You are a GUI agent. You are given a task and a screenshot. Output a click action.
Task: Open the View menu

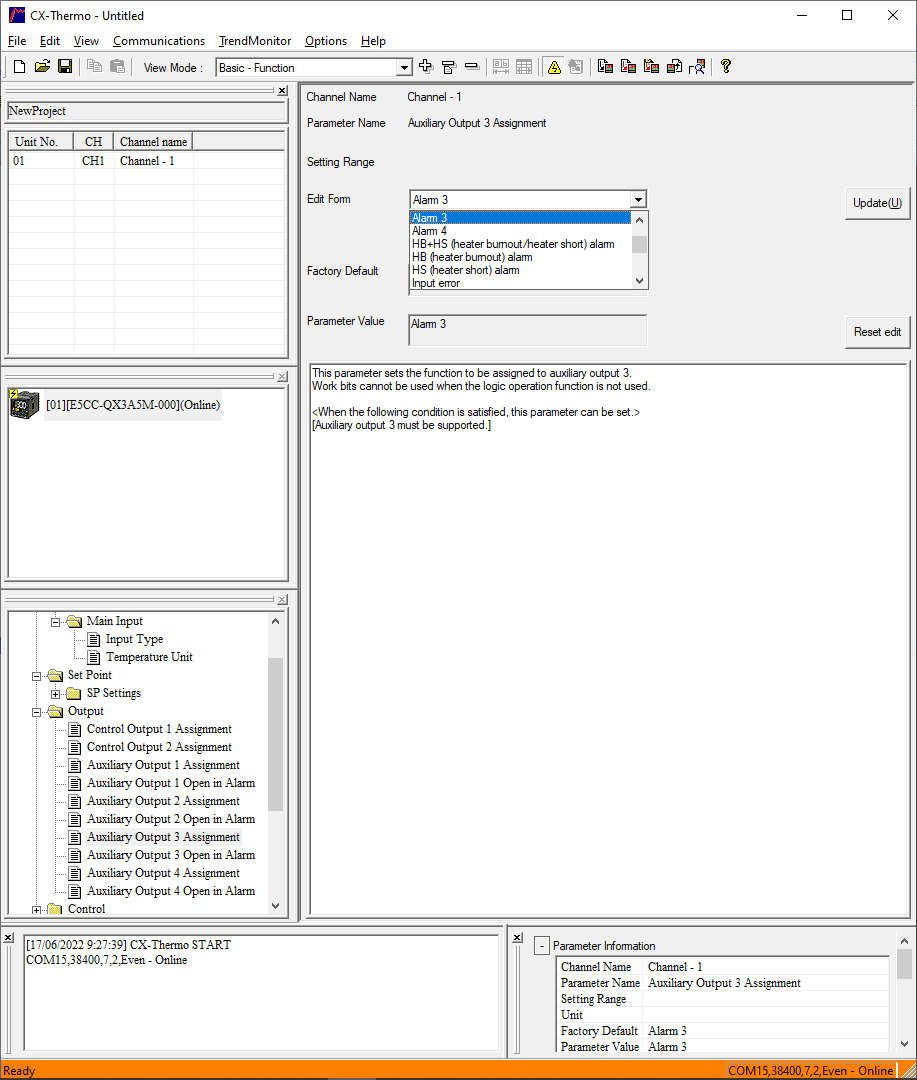pos(86,41)
